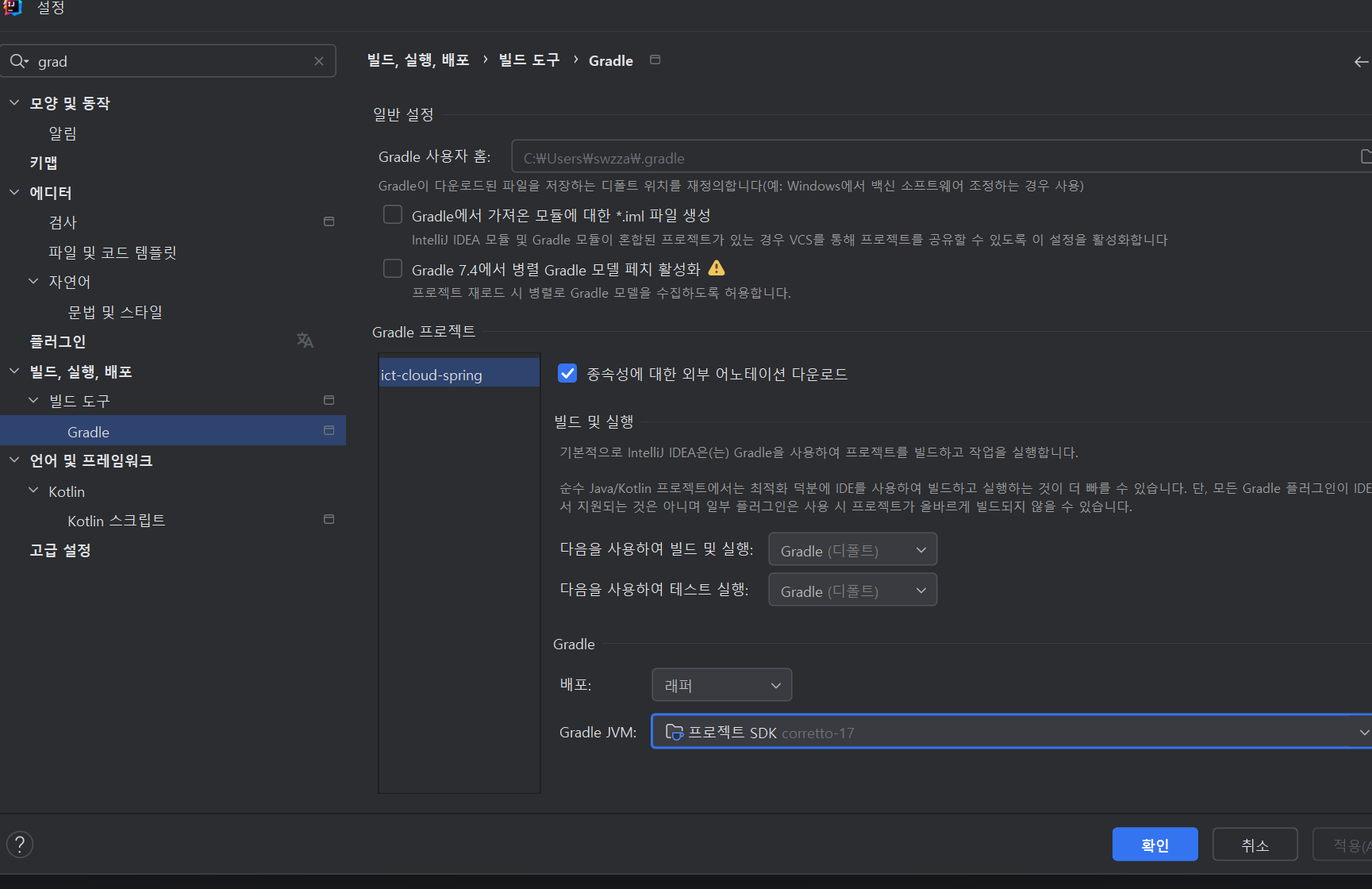Select 알림 in the settings tree
Screen dimensions: 1372x889
point(63,133)
